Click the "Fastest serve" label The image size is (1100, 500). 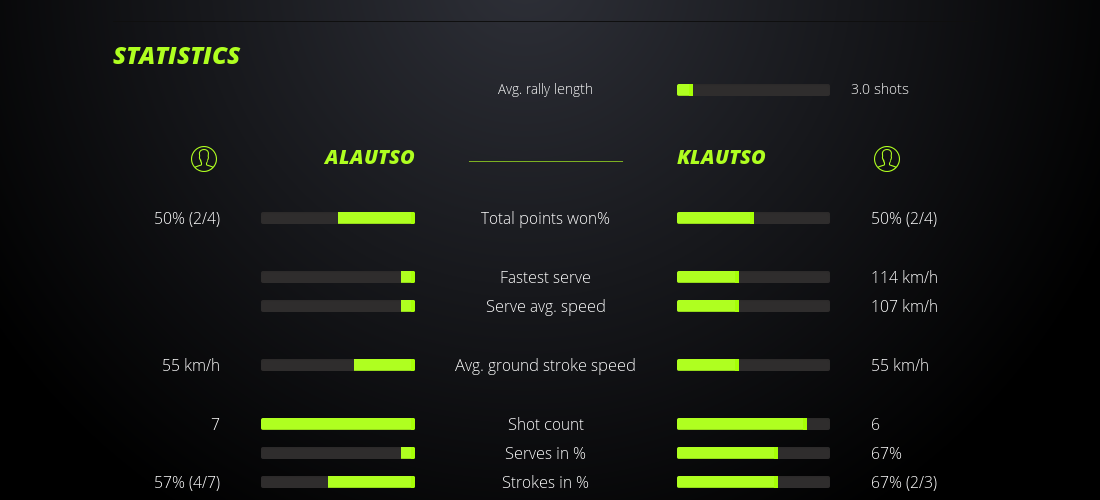545,277
